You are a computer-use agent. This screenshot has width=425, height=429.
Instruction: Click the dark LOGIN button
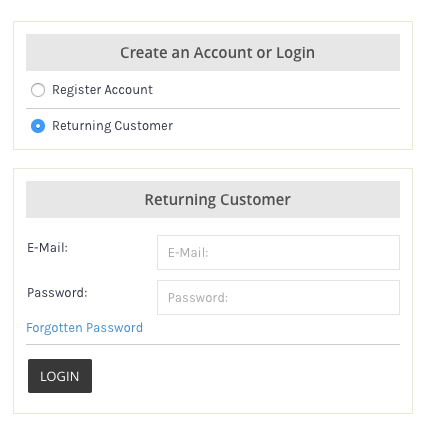point(60,376)
